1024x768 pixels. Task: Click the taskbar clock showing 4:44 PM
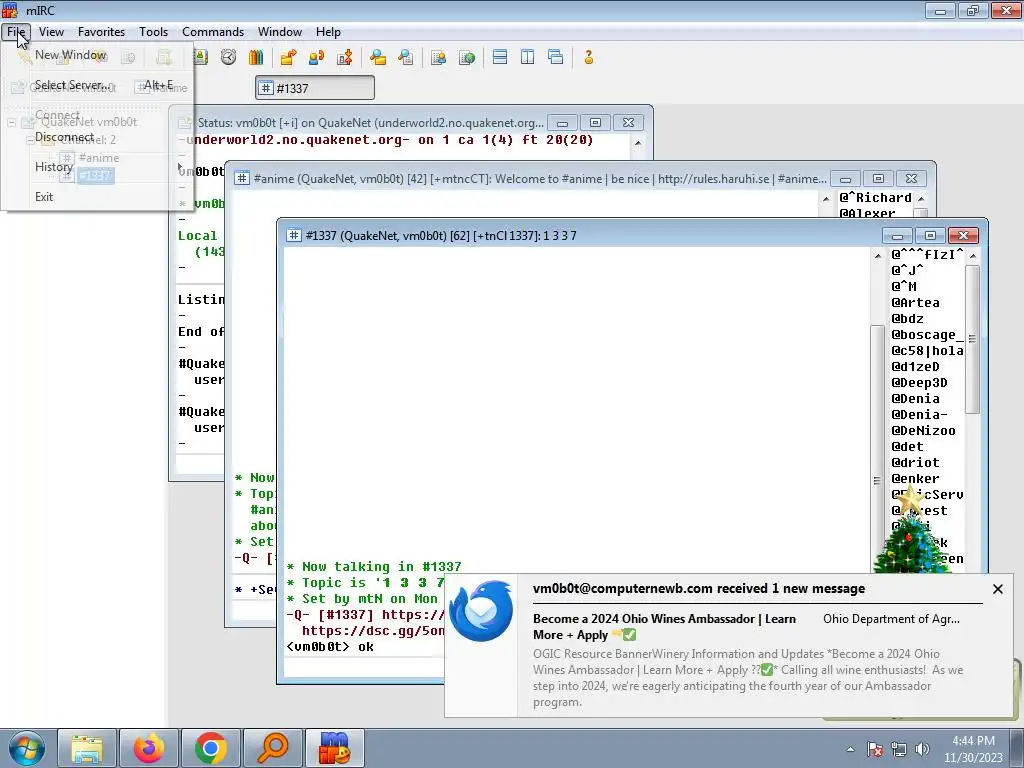[972, 749]
